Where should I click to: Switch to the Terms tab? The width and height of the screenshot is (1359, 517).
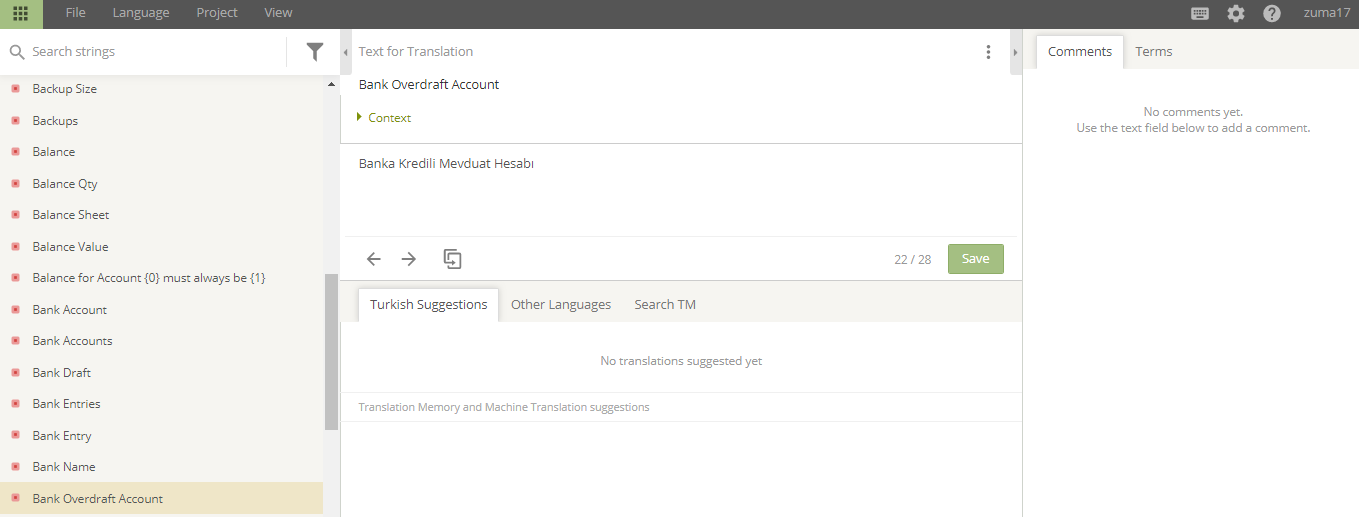tap(1154, 52)
